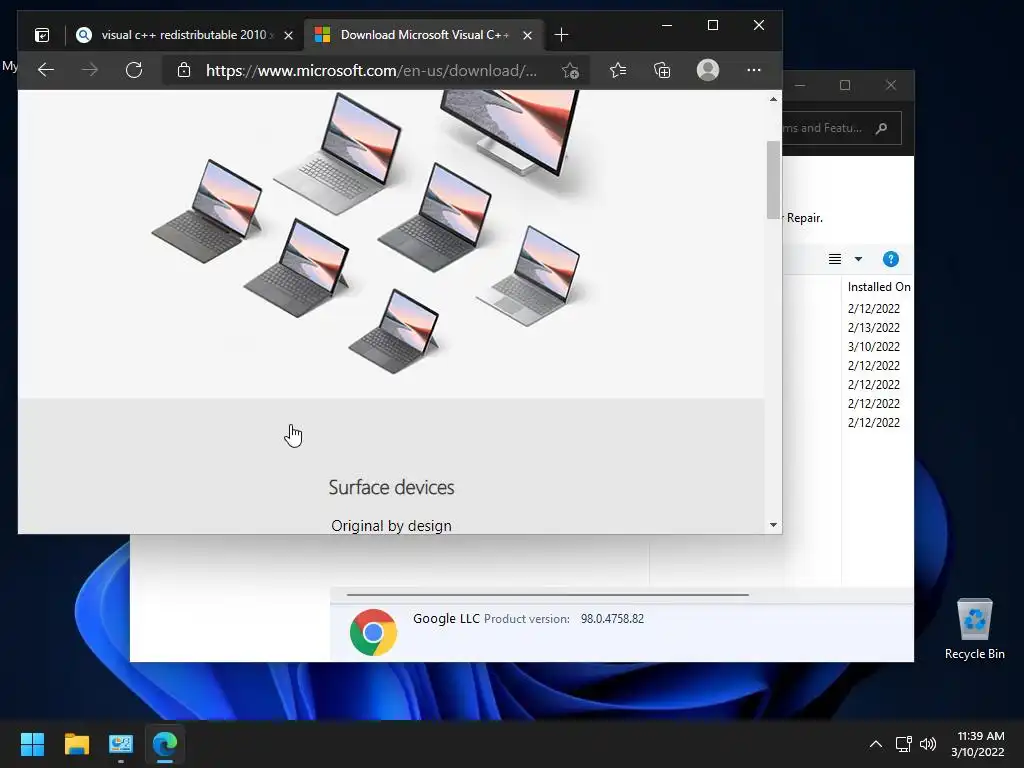Open Edge Settings and more menu

tap(754, 70)
